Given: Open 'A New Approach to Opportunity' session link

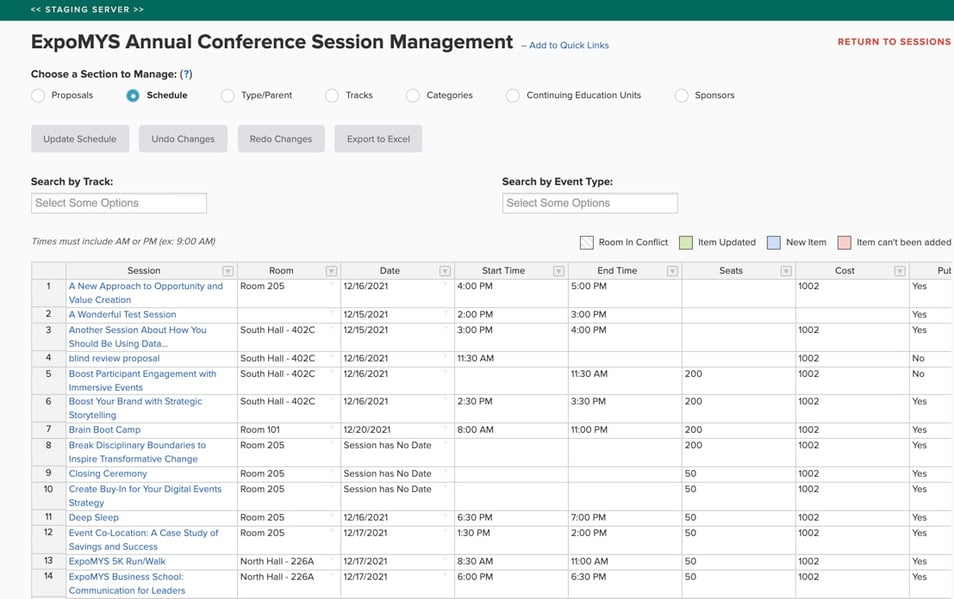Looking at the screenshot, I should point(146,293).
